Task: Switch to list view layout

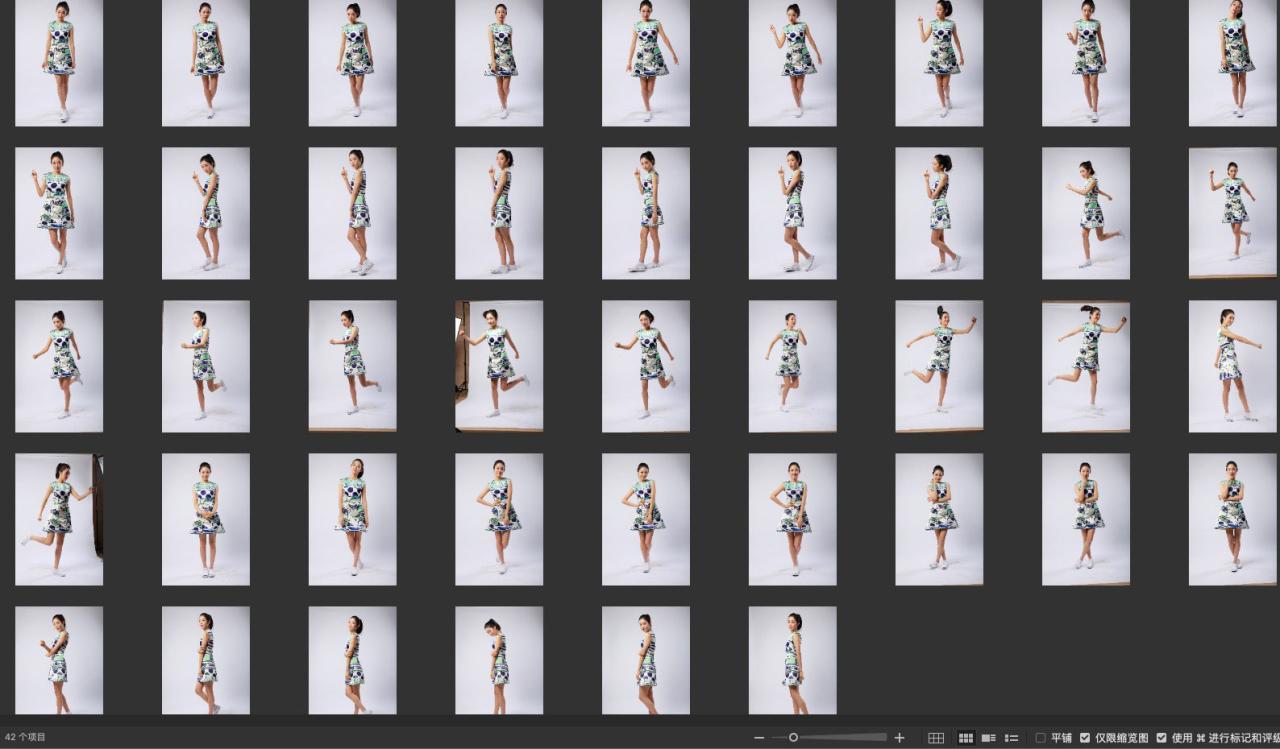Action: [x=1011, y=738]
